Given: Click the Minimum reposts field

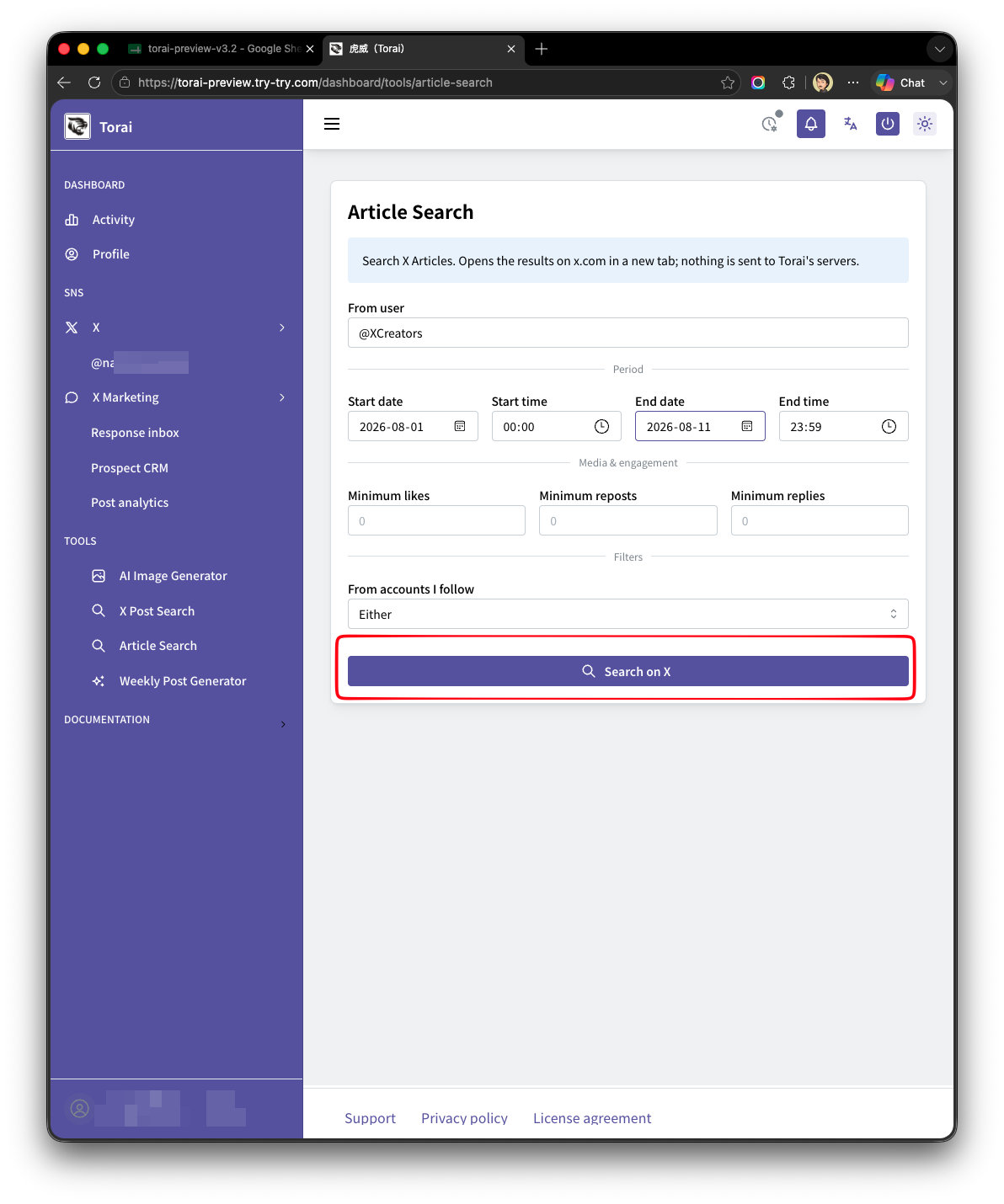Looking at the screenshot, I should (628, 520).
